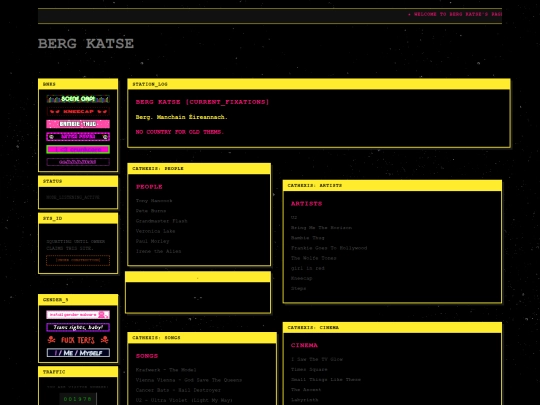Click the CATHEXIS: PEOPLE panel header

(x=199, y=169)
